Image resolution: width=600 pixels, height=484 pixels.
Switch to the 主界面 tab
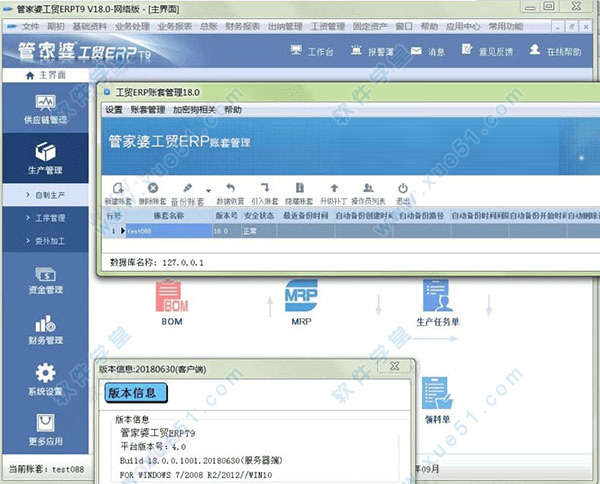tap(46, 75)
